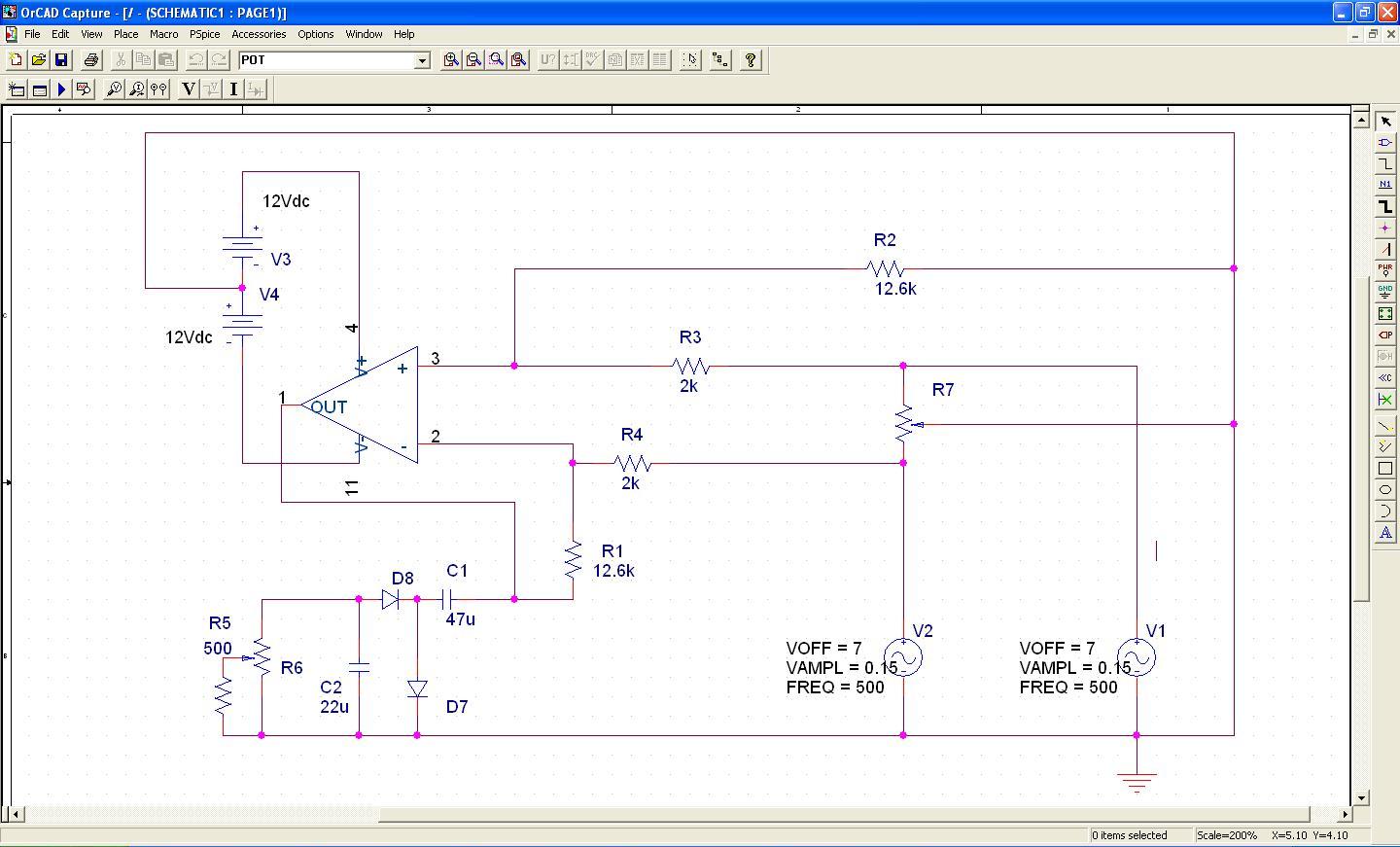This screenshot has width=1400, height=847.
Task: Zoom to fit all icon
Action: tap(518, 60)
